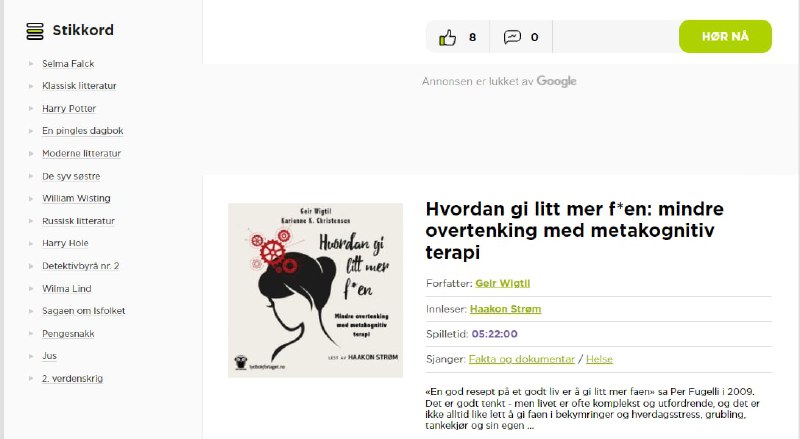800x439 pixels.
Task: Click the arrow bullet beside Jus
Action: pyautogui.click(x=31, y=356)
